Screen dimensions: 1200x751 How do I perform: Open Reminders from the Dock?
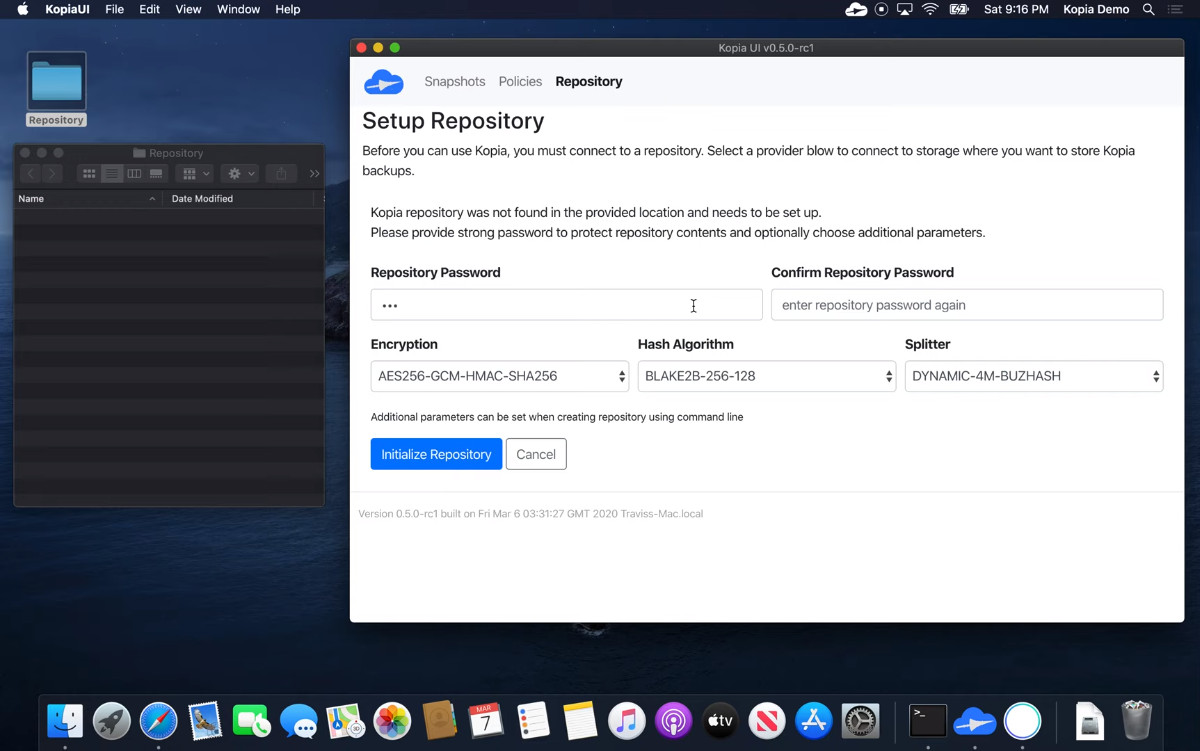click(x=533, y=720)
